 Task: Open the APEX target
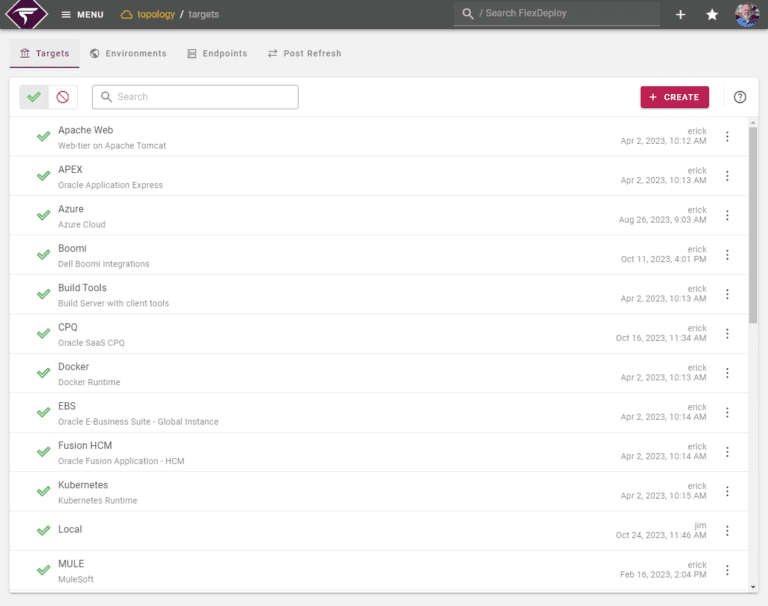coord(70,170)
